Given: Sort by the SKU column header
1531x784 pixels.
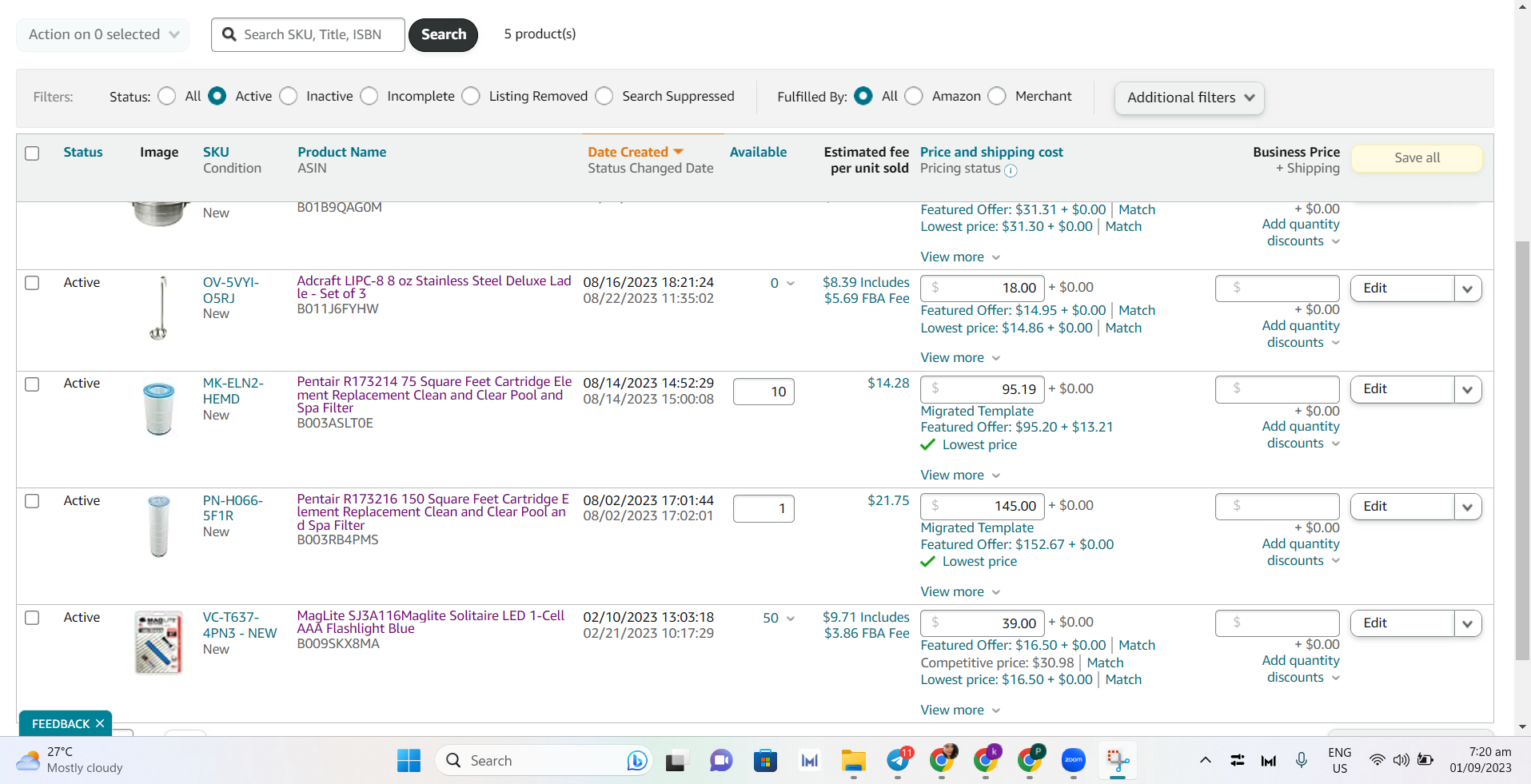Looking at the screenshot, I should pyautogui.click(x=216, y=152).
